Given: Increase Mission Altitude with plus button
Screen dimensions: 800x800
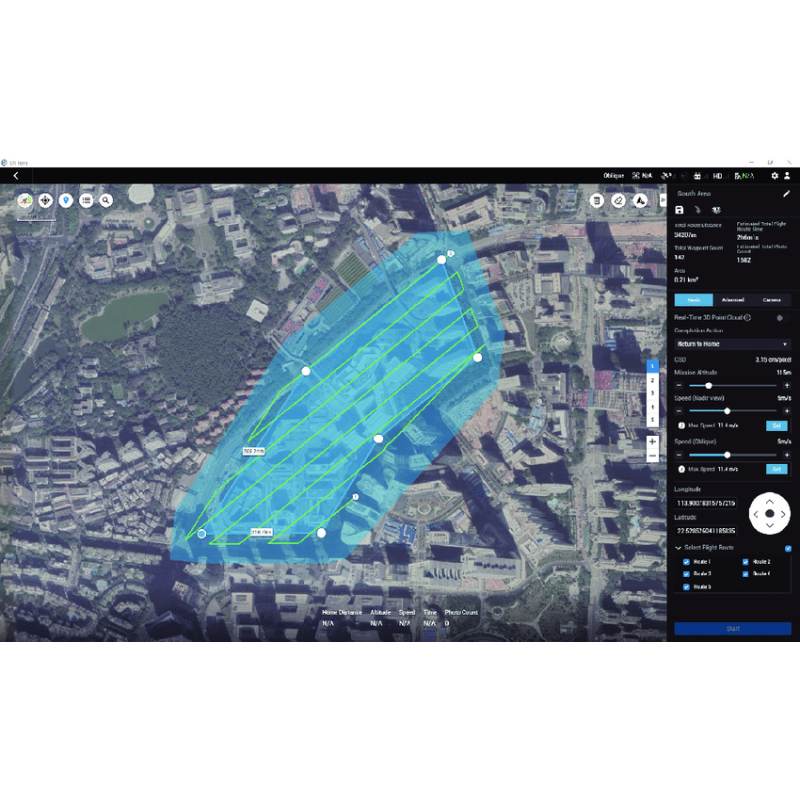Looking at the screenshot, I should (786, 385).
